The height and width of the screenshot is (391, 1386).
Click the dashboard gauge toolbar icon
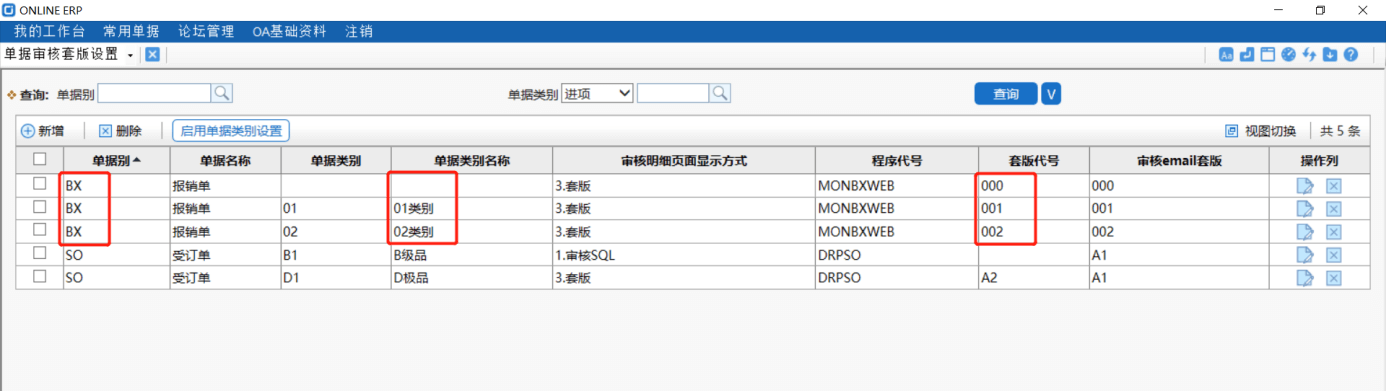coord(1288,54)
